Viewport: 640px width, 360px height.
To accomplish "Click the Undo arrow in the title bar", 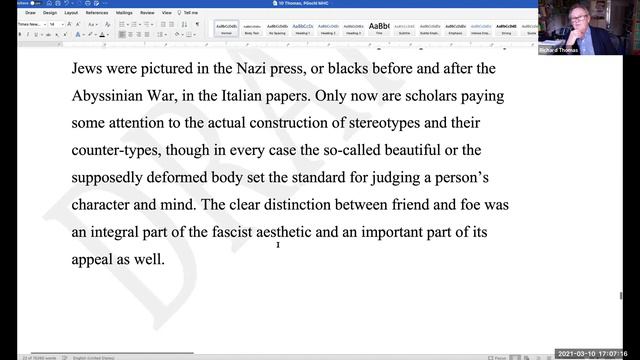I will (x=67, y=3).
